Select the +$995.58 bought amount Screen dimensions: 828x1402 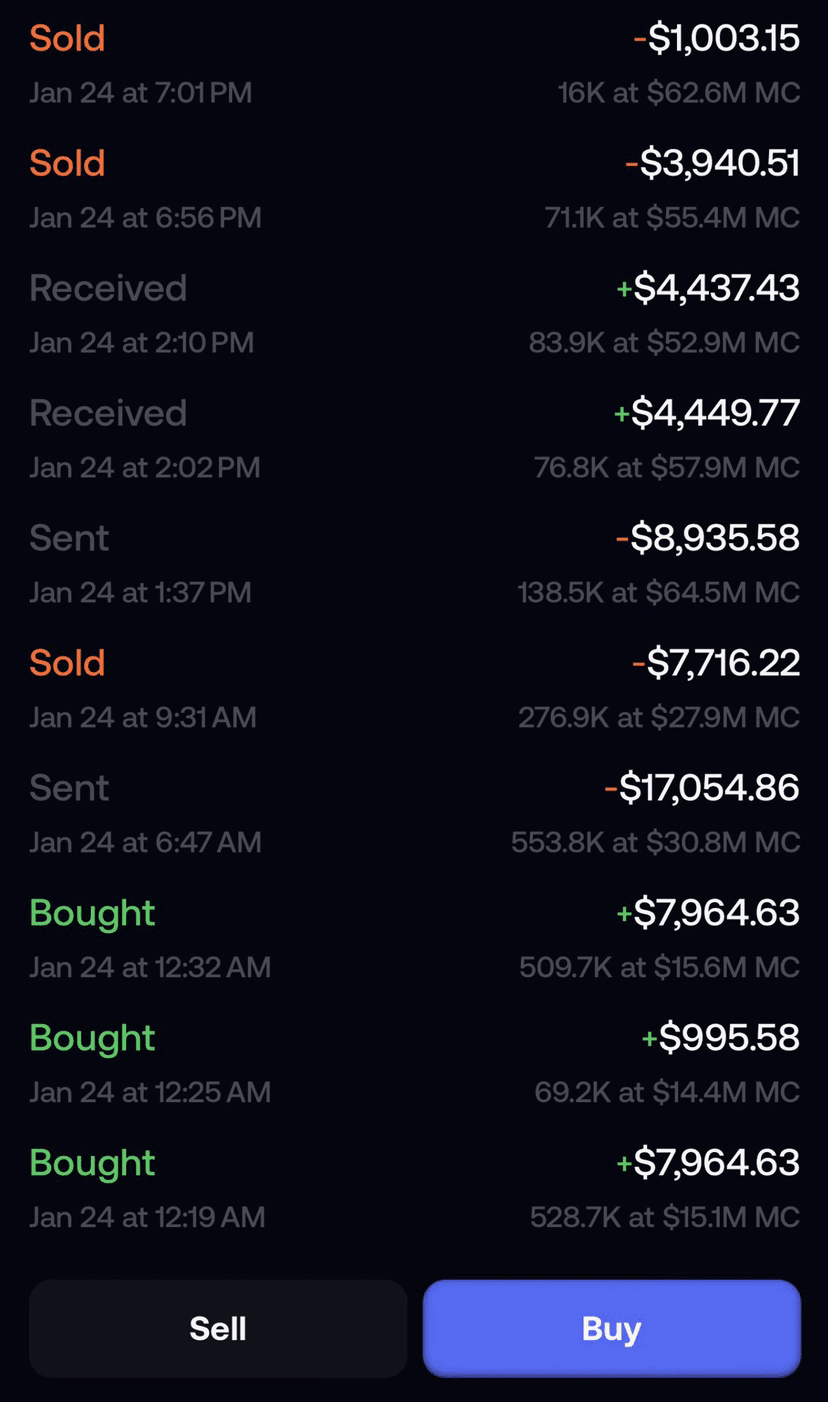(x=720, y=1039)
